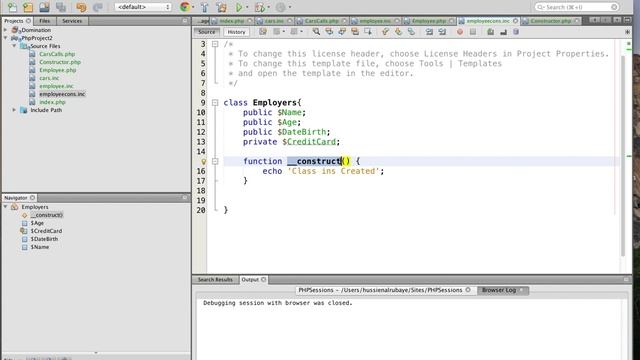Viewport: 640px width, 360px height.
Task: Click the lightbulb hint on line 15
Action: [203, 162]
